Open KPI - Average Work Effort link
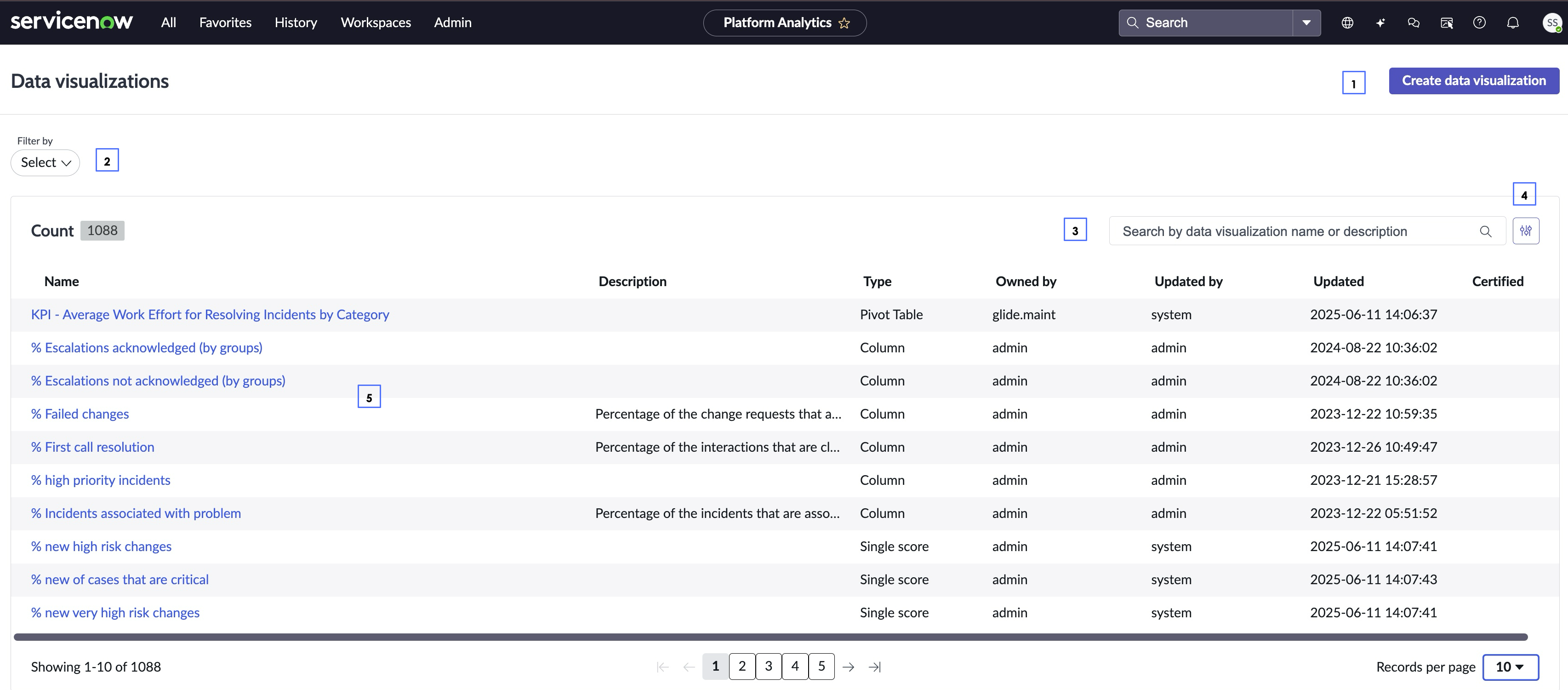1568x690 pixels. (x=210, y=314)
